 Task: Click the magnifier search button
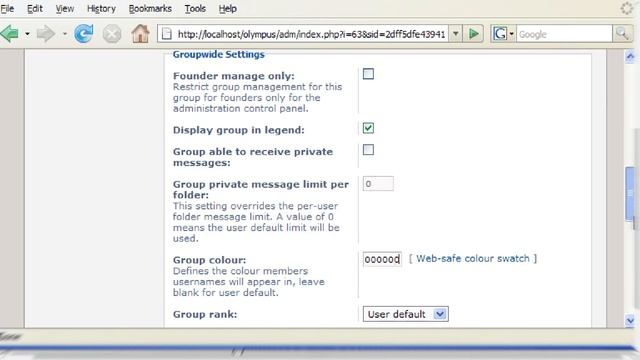tap(622, 34)
